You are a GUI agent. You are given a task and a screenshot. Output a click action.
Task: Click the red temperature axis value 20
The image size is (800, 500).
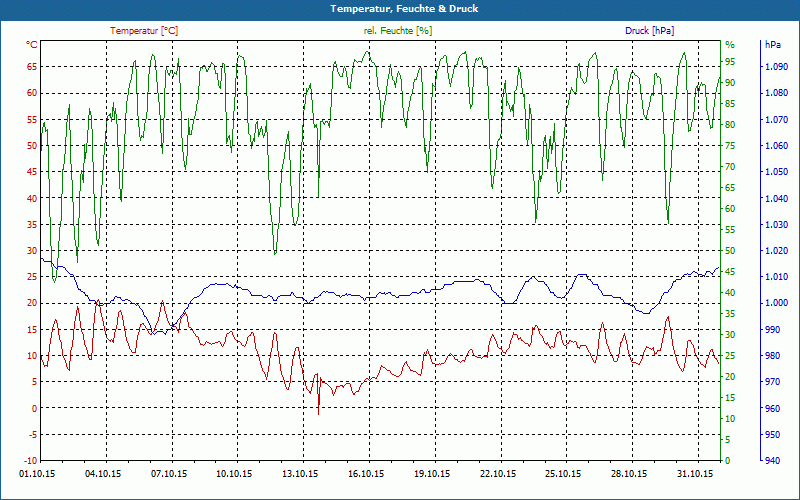[x=32, y=303]
